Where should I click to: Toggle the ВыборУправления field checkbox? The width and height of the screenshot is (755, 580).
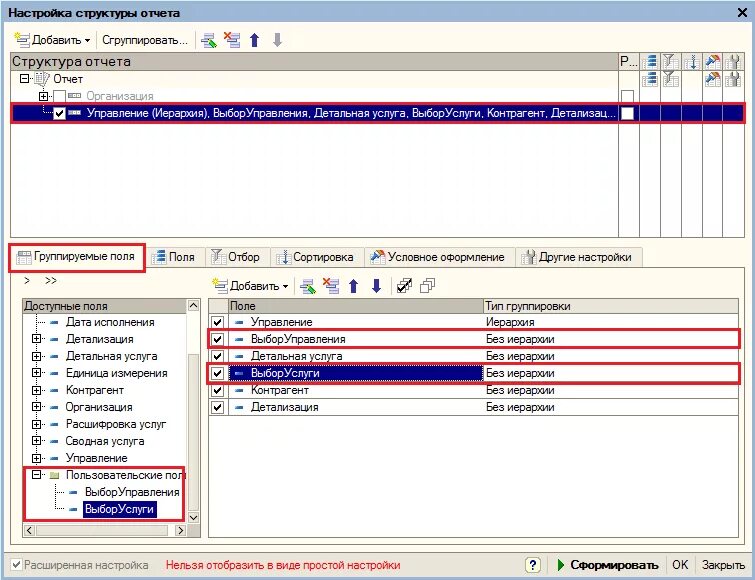218,339
